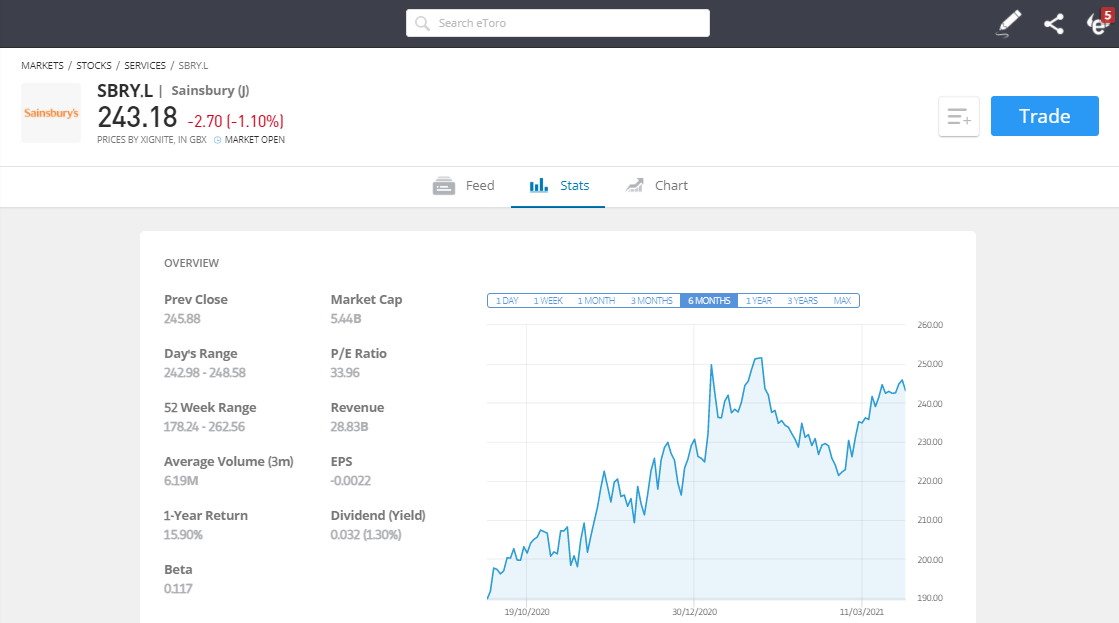The image size is (1119, 623).
Task: Click the Feed tab icon
Action: (x=443, y=186)
